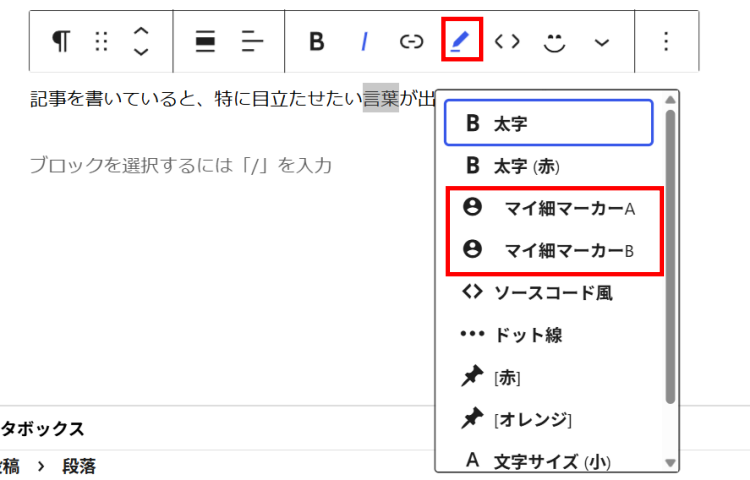The height and width of the screenshot is (480, 750).
Task: Open the block options three-dot menu
Action: pos(666,41)
